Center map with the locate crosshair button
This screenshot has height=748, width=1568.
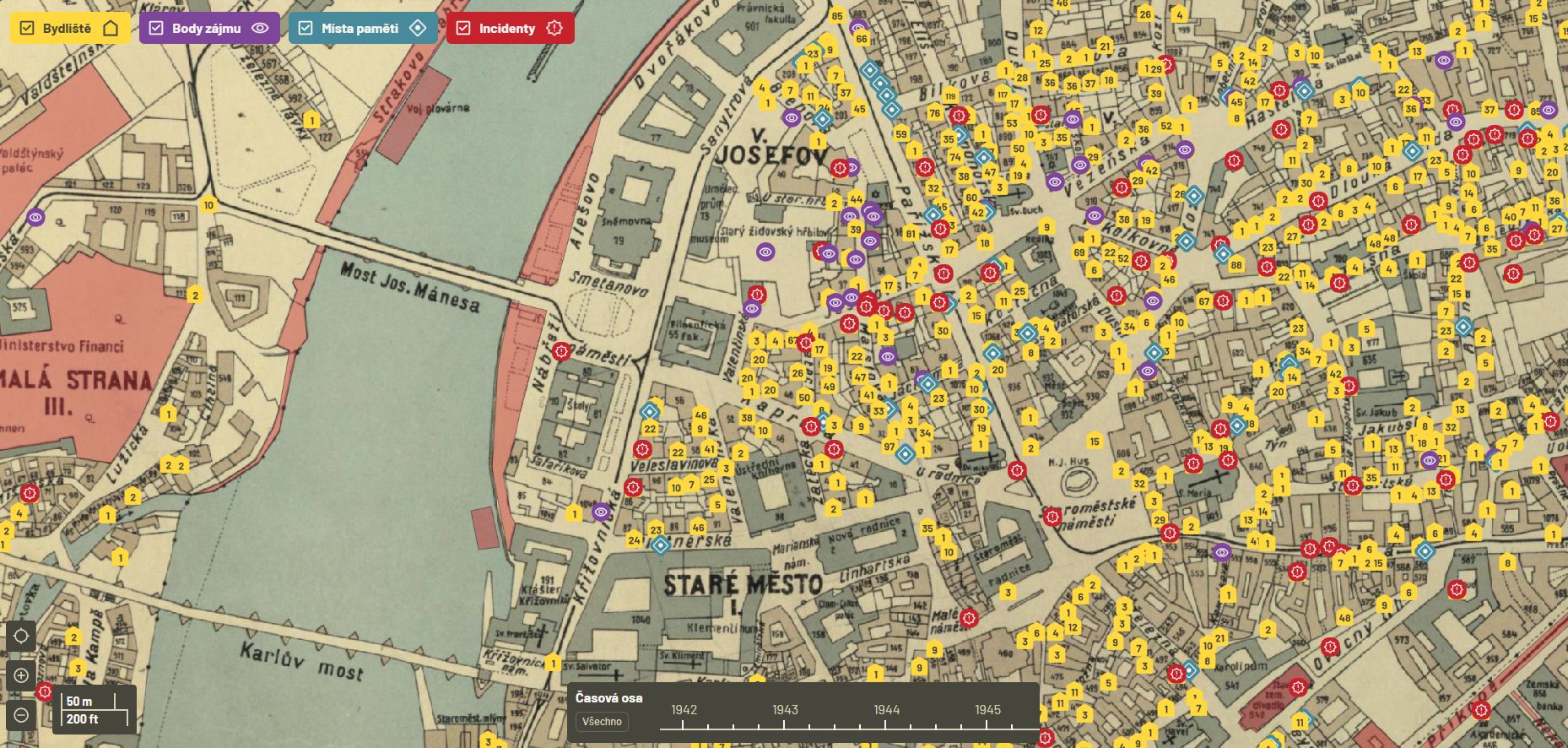point(21,636)
